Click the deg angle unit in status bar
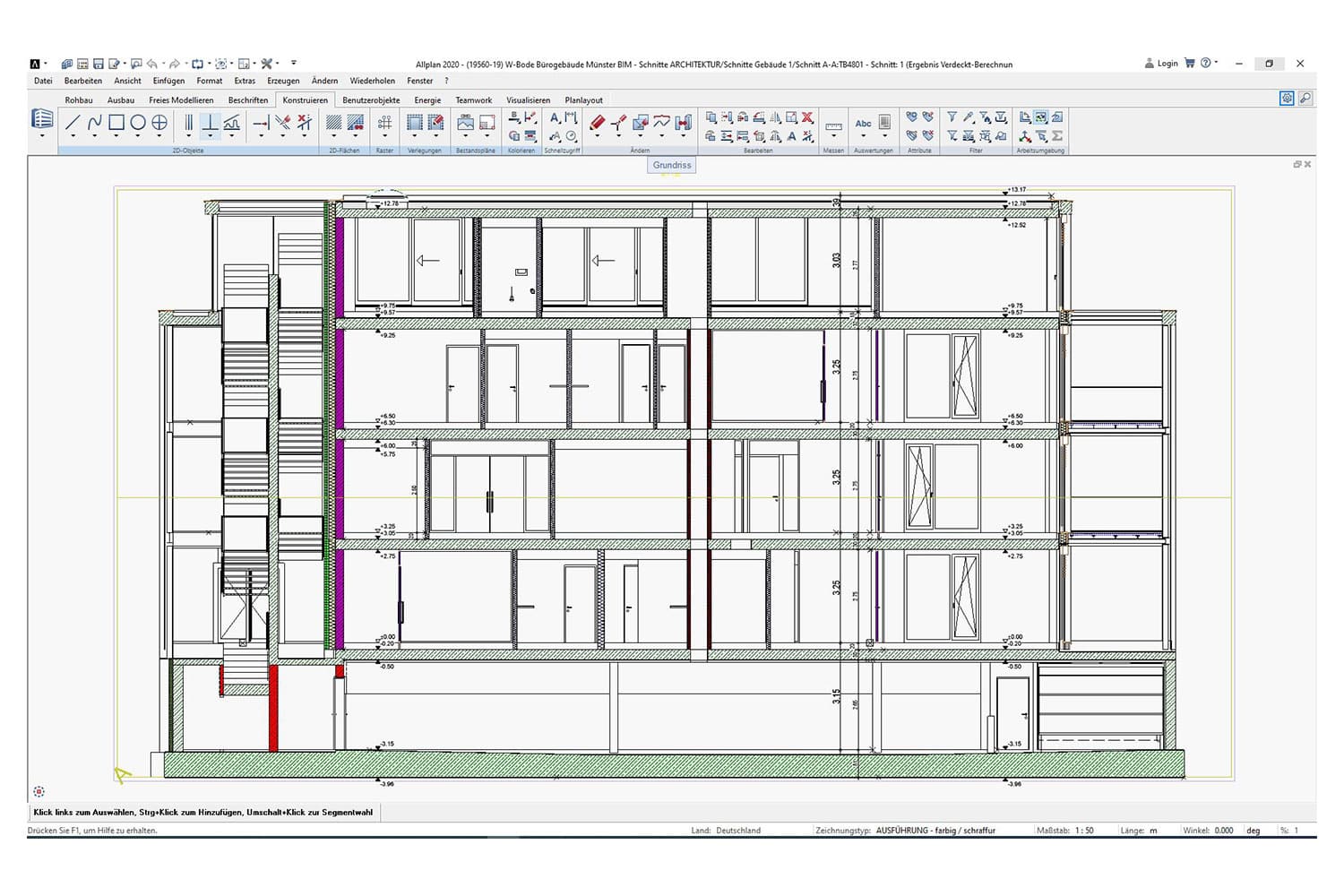This screenshot has width=1344, height=896. pyautogui.click(x=1254, y=831)
